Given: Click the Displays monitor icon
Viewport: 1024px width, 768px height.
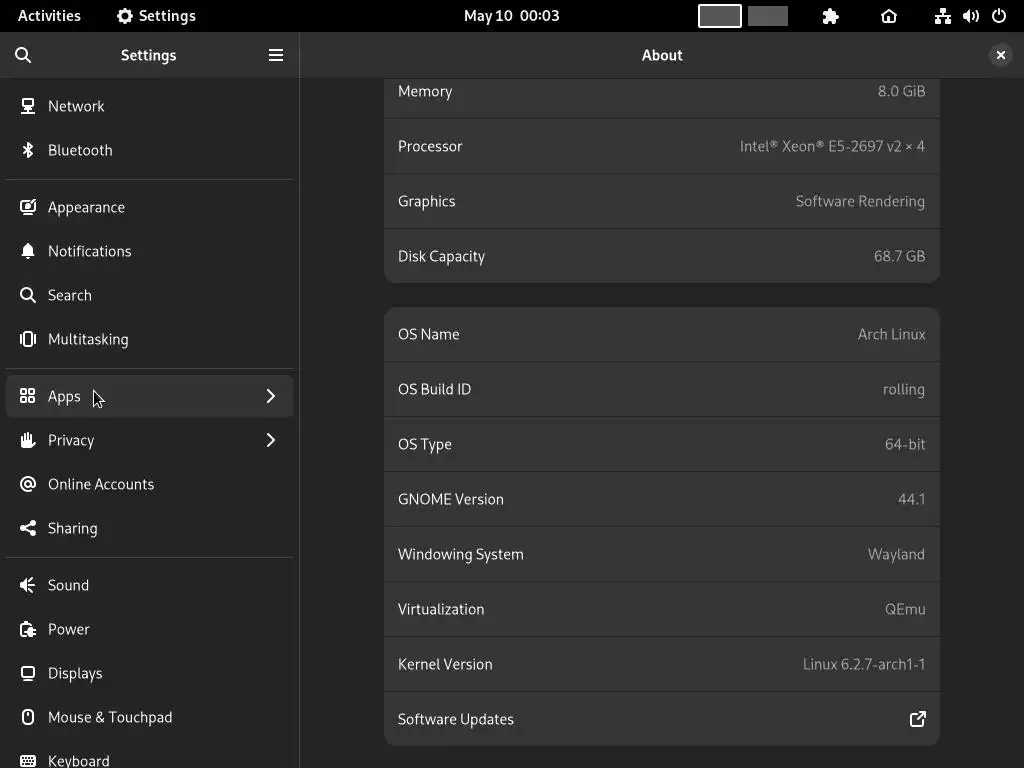Looking at the screenshot, I should pos(27,673).
